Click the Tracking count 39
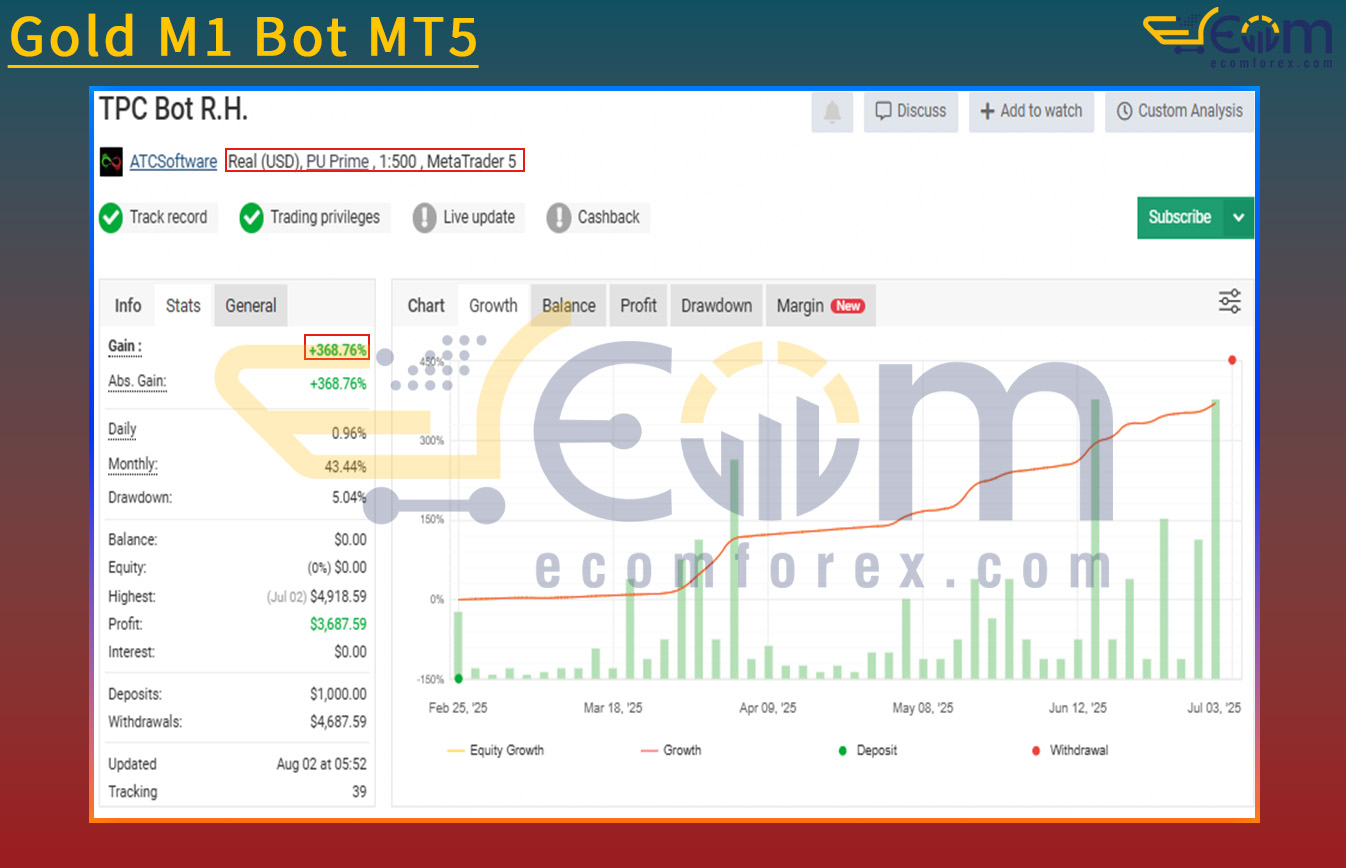Screen dimensions: 1346x868 358,792
